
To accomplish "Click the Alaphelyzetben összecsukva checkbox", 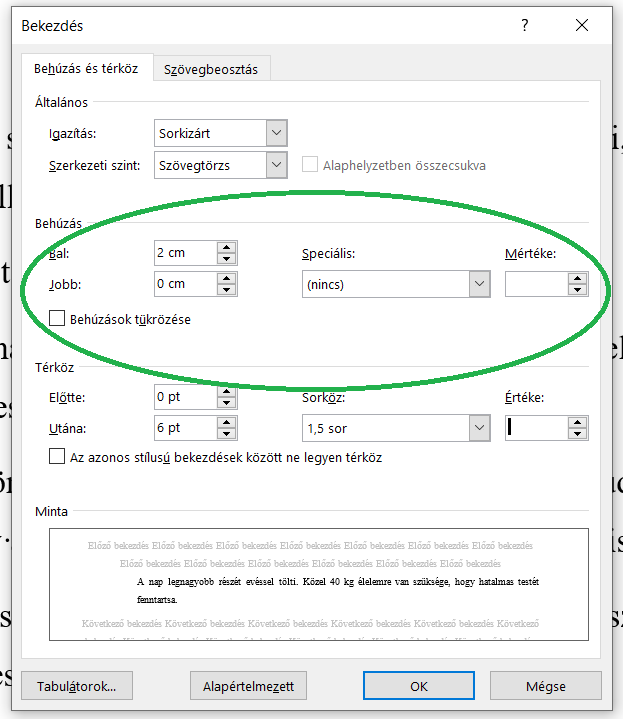I will coord(310,165).
